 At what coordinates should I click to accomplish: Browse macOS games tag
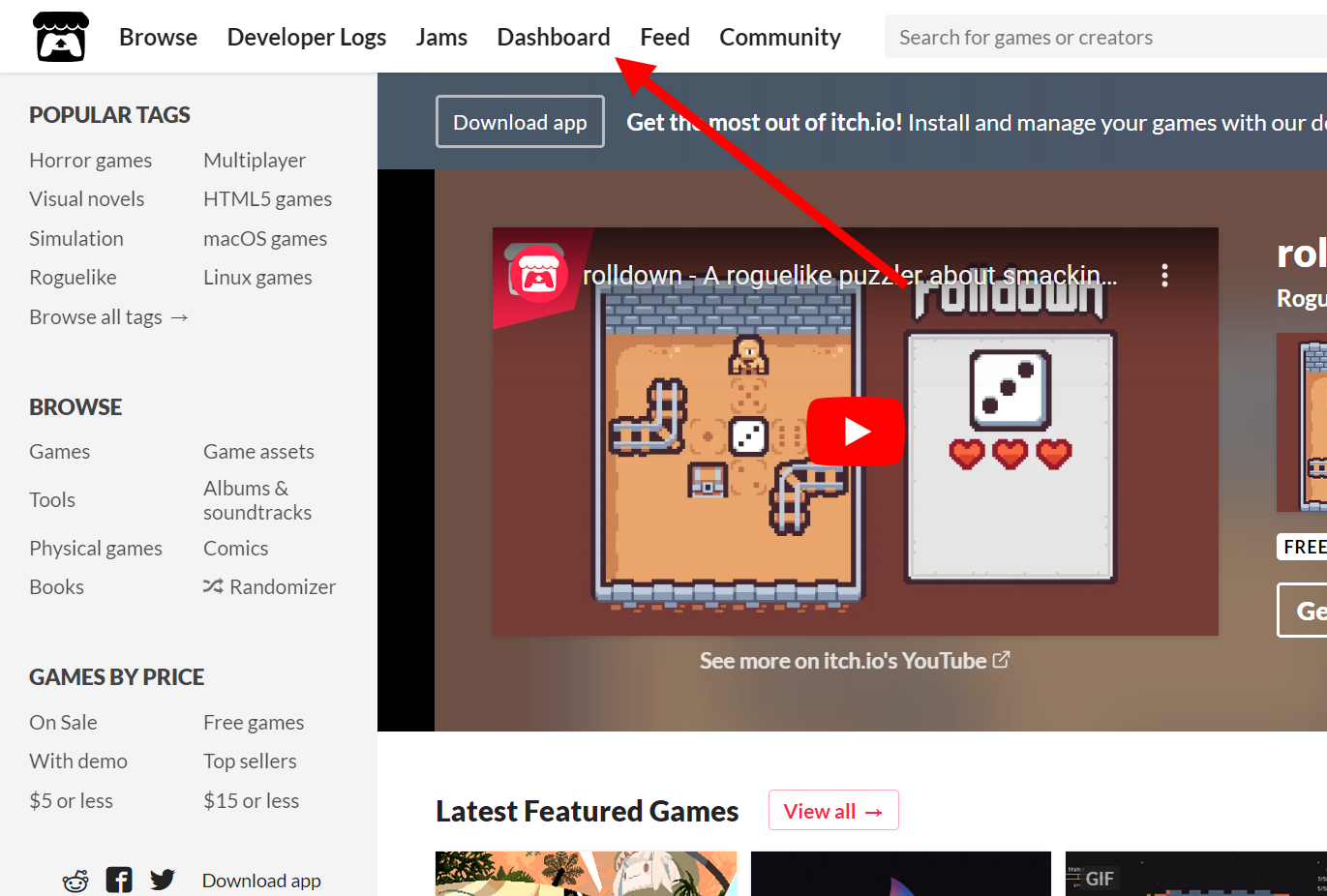click(265, 238)
